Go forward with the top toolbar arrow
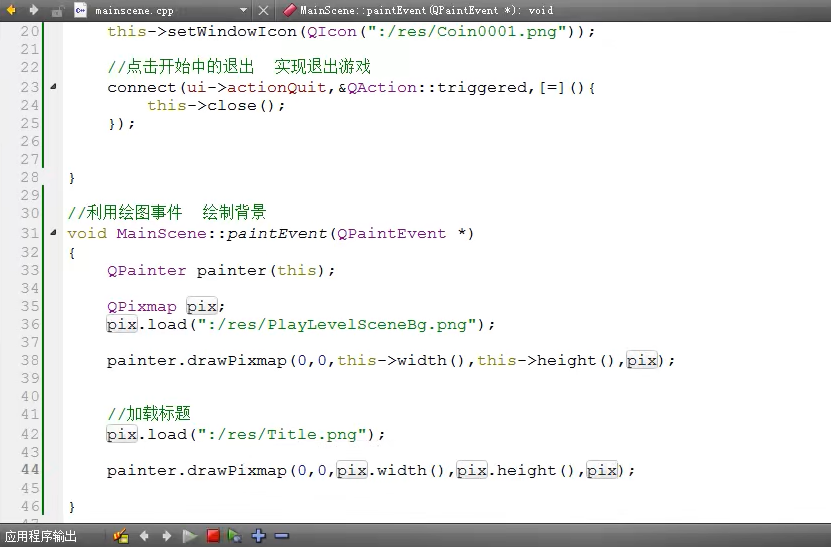 [x=33, y=10]
